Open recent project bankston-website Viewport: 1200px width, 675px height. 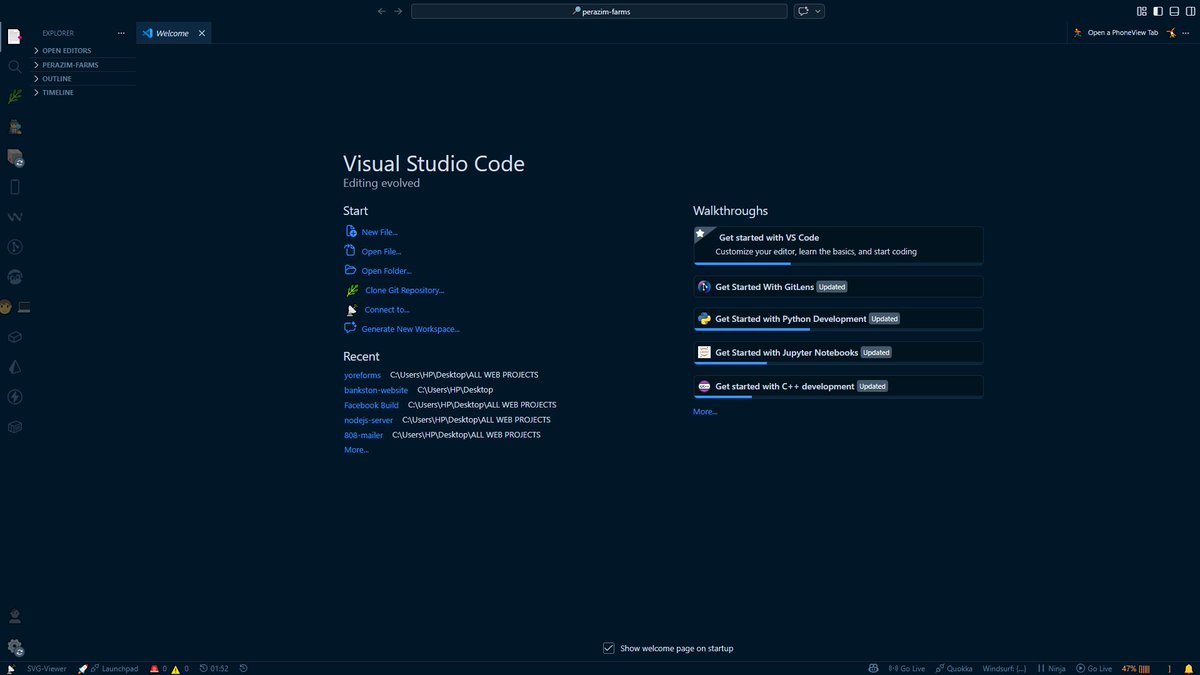[x=376, y=390]
